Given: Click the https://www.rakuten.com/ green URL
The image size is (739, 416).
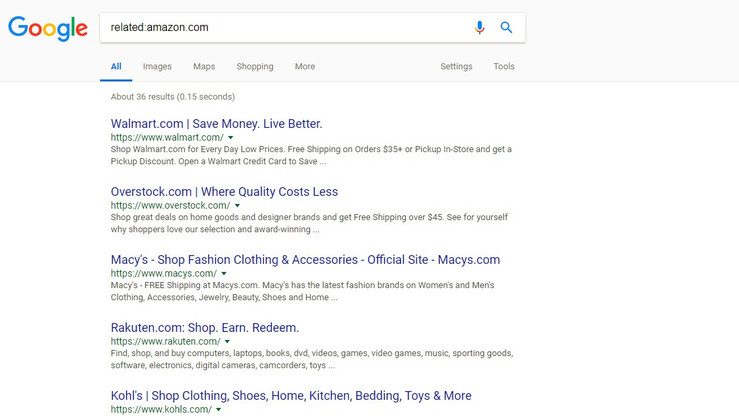Looking at the screenshot, I should pos(165,342).
